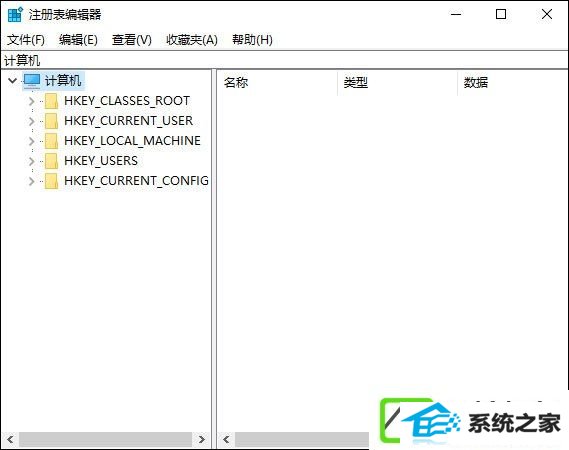Open the 收藏夹(A) menu
Viewport: 569px width, 450px height.
click(192, 40)
